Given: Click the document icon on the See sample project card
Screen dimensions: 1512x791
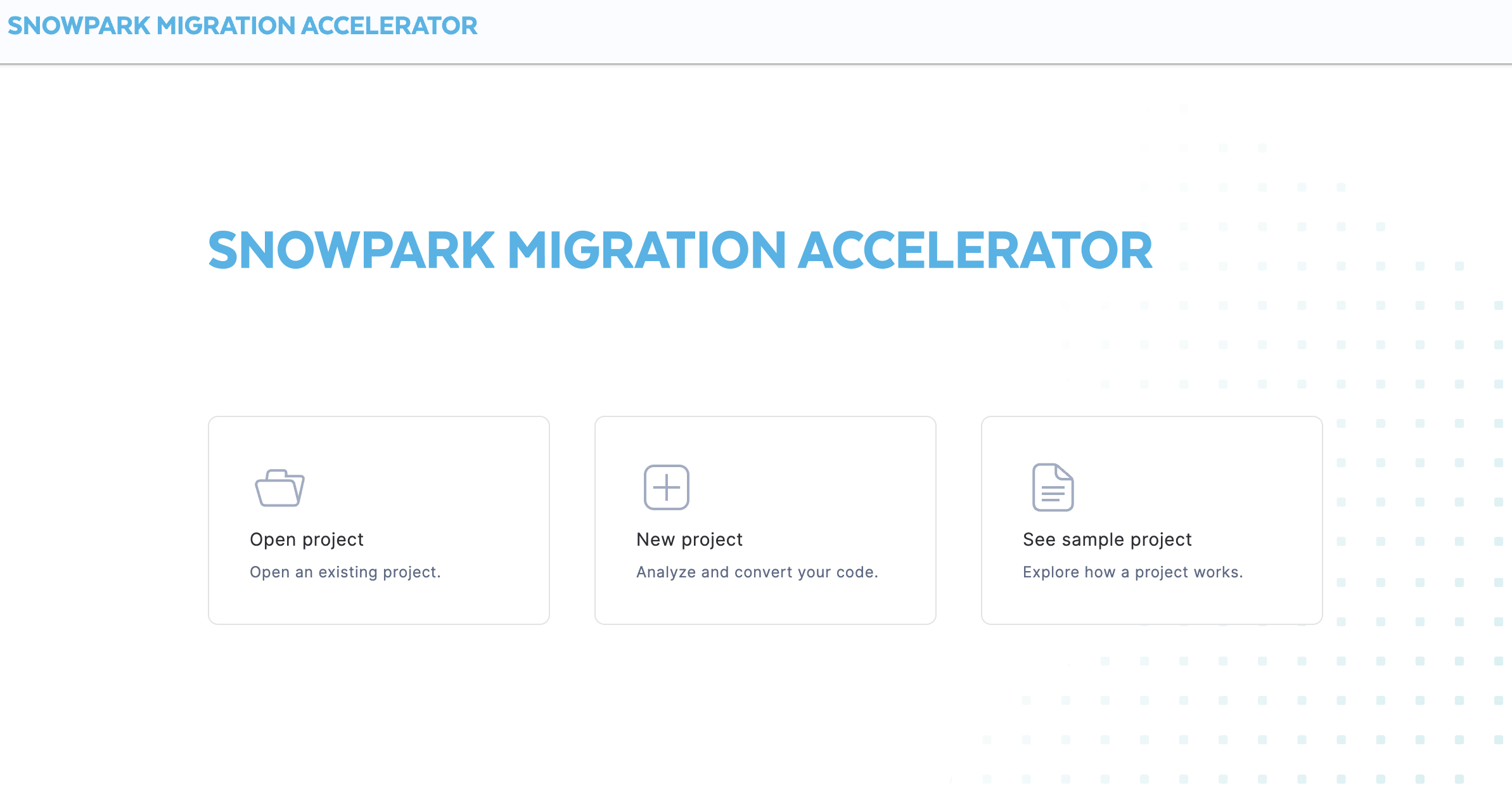Looking at the screenshot, I should click(x=1053, y=487).
